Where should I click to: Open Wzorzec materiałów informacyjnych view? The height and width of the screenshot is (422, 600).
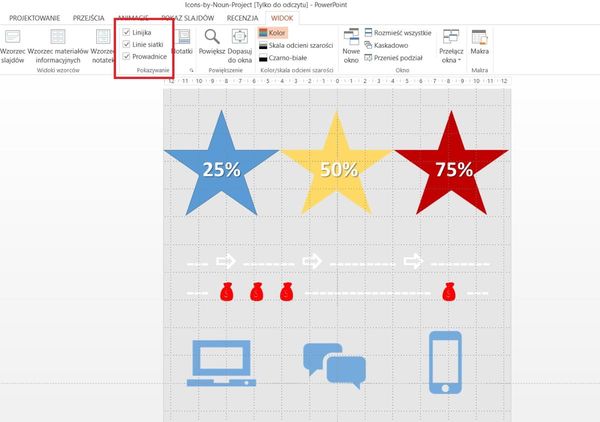[x=56, y=47]
